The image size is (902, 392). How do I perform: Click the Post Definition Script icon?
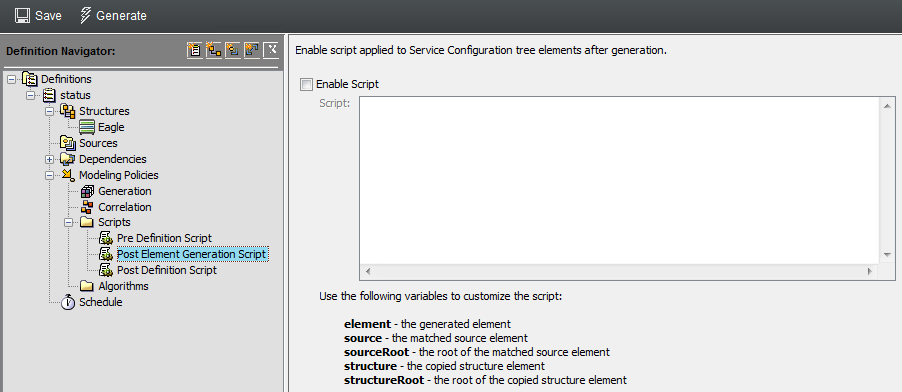tap(106, 270)
